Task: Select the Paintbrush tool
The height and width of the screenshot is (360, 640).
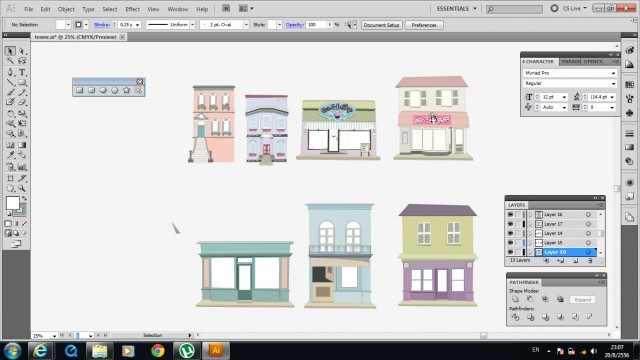Action: point(10,93)
